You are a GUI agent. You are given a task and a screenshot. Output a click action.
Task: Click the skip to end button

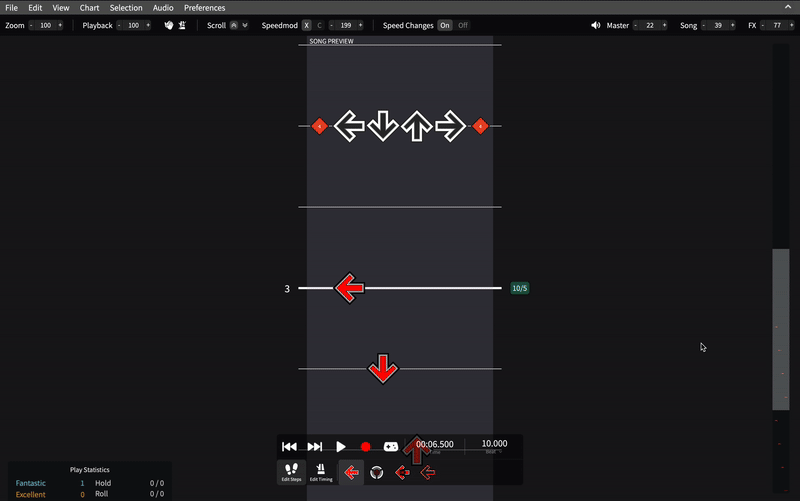click(x=315, y=447)
